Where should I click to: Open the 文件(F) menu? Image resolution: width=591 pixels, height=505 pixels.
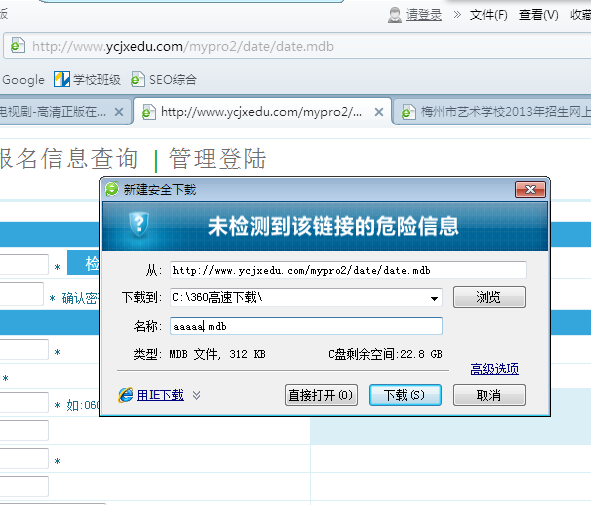tap(488, 15)
